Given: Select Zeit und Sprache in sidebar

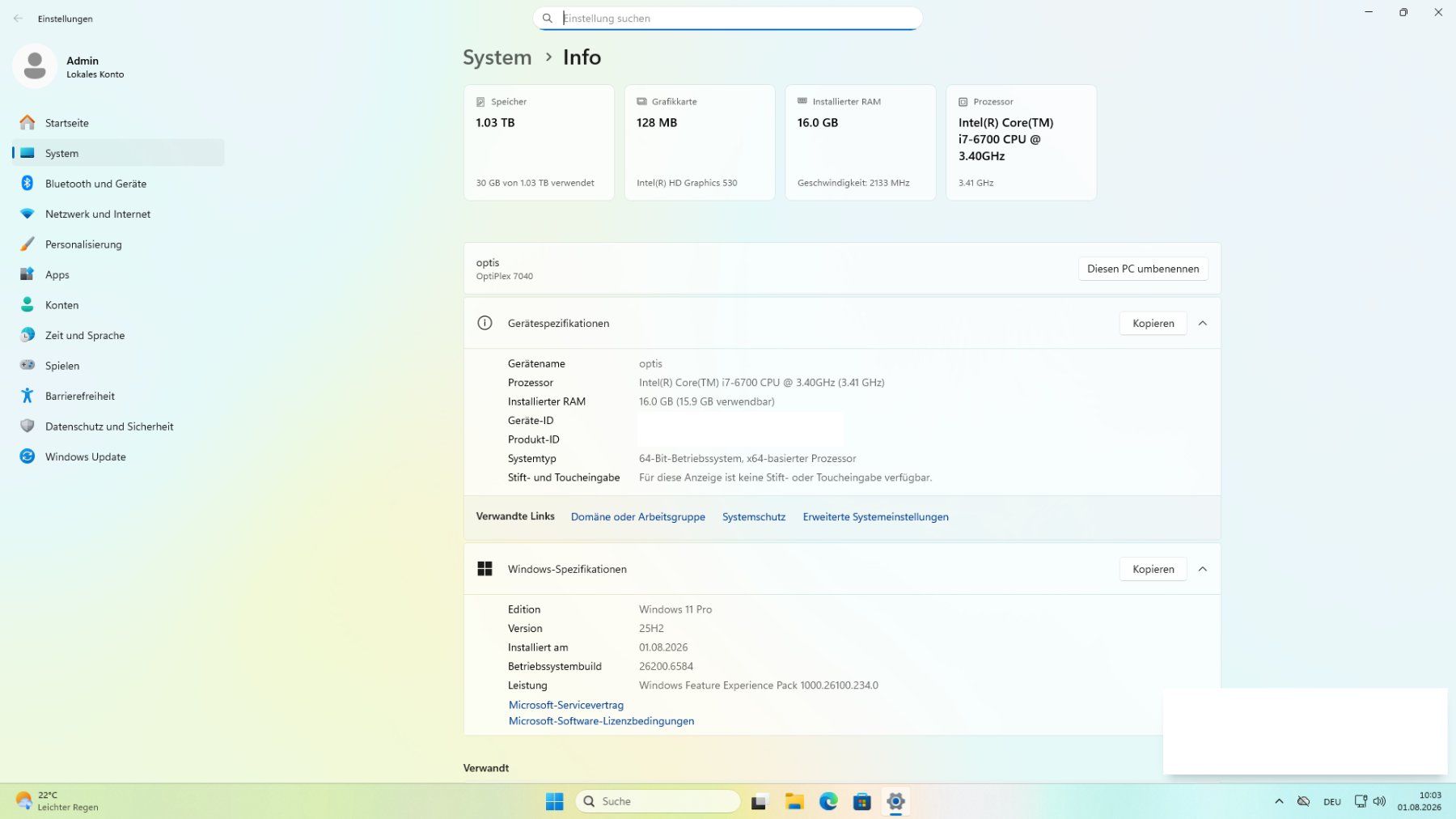Looking at the screenshot, I should (118, 335).
